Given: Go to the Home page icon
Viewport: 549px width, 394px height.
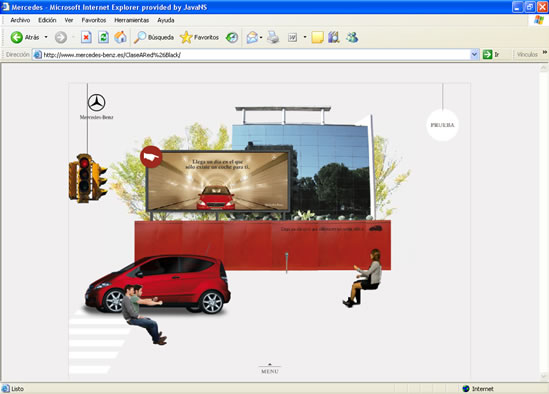Looking at the screenshot, I should click(120, 37).
